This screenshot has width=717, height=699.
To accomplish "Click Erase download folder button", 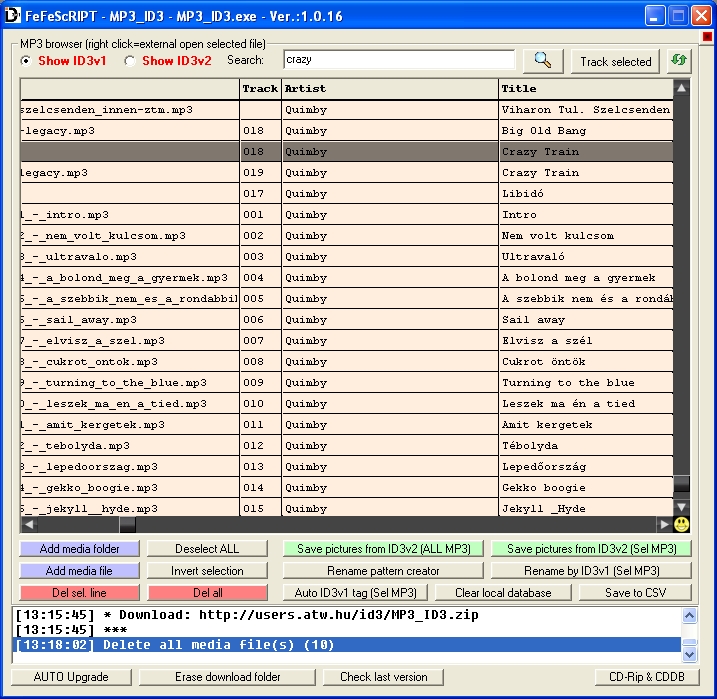I will 227,677.
